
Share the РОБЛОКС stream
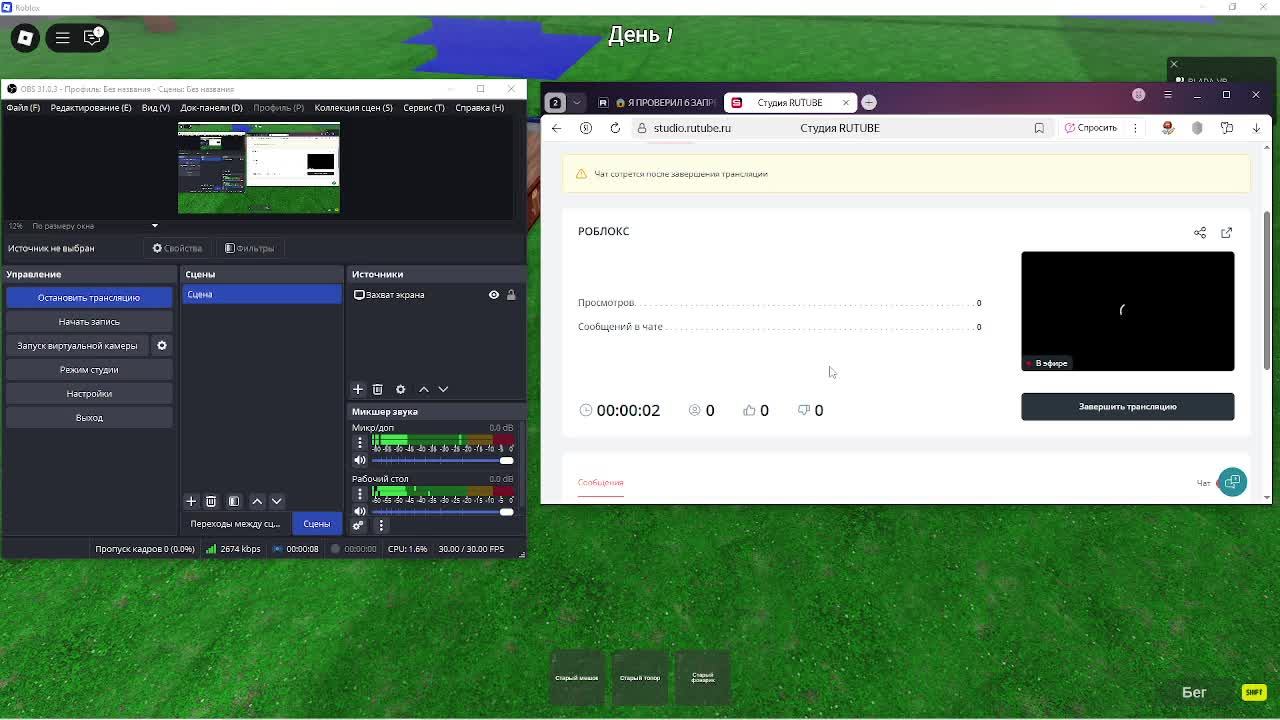1200,232
